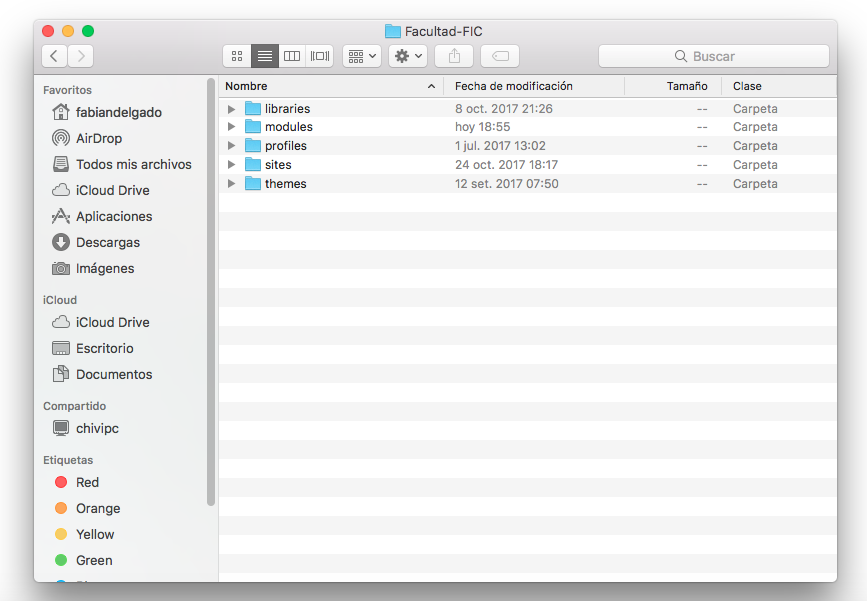
Task: Select the Red tag in sidebar
Action: (87, 482)
